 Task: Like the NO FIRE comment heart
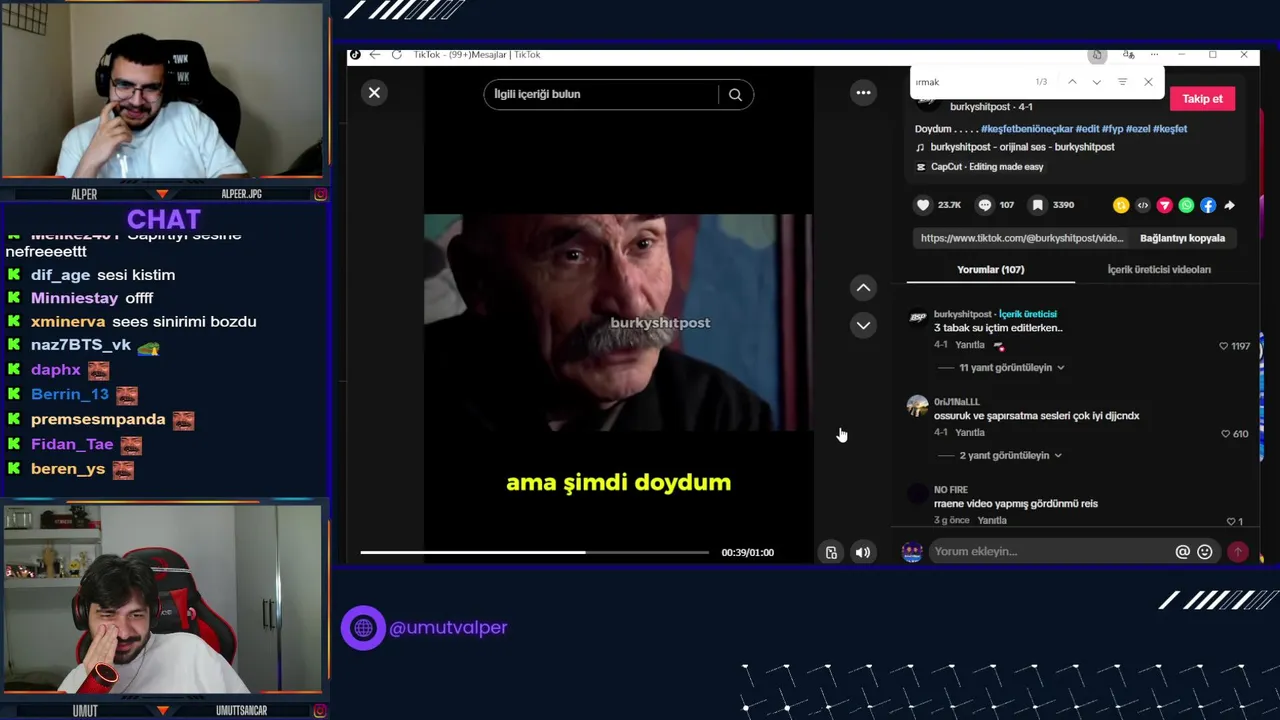[1231, 522]
